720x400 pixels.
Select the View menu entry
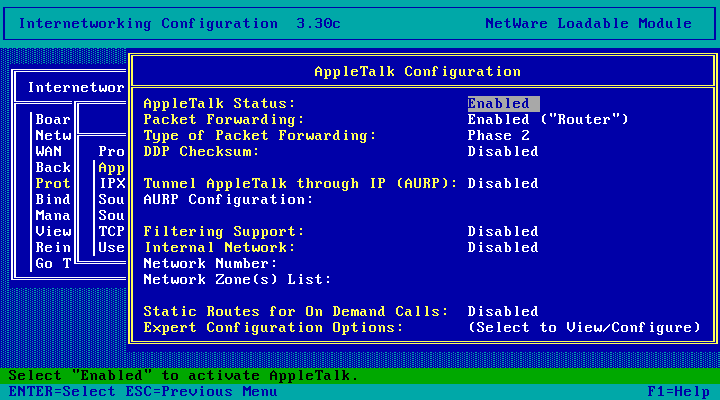pyautogui.click(x=53, y=232)
